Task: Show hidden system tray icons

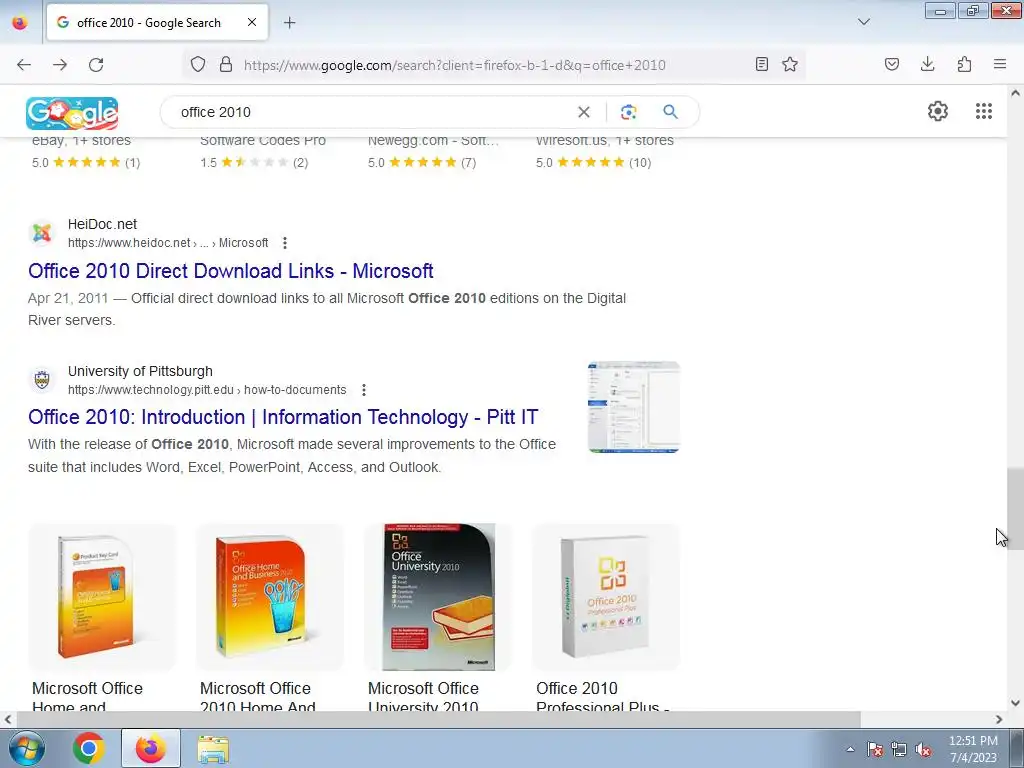Action: (x=850, y=749)
